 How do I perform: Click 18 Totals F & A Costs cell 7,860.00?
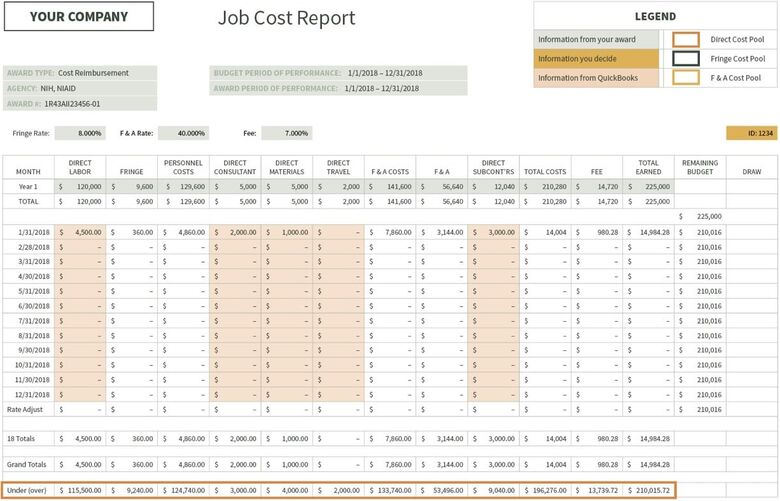tap(390, 439)
